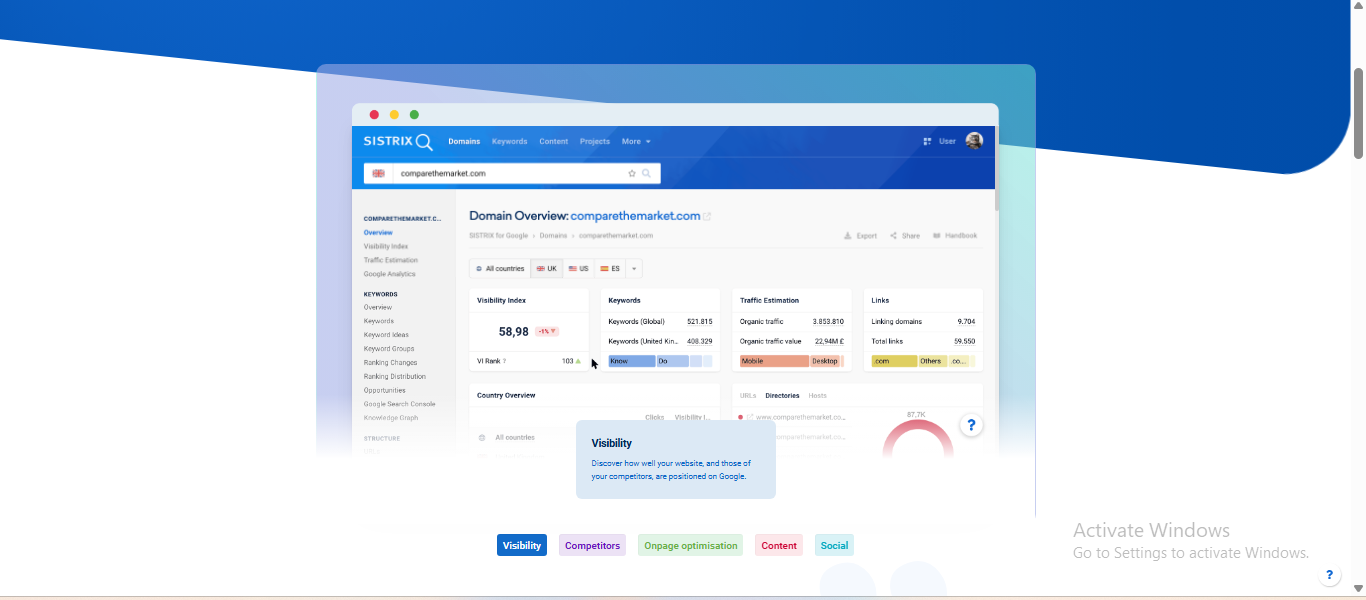
Task: Open Traffic Estimation in sidebar
Action: [x=391, y=260]
